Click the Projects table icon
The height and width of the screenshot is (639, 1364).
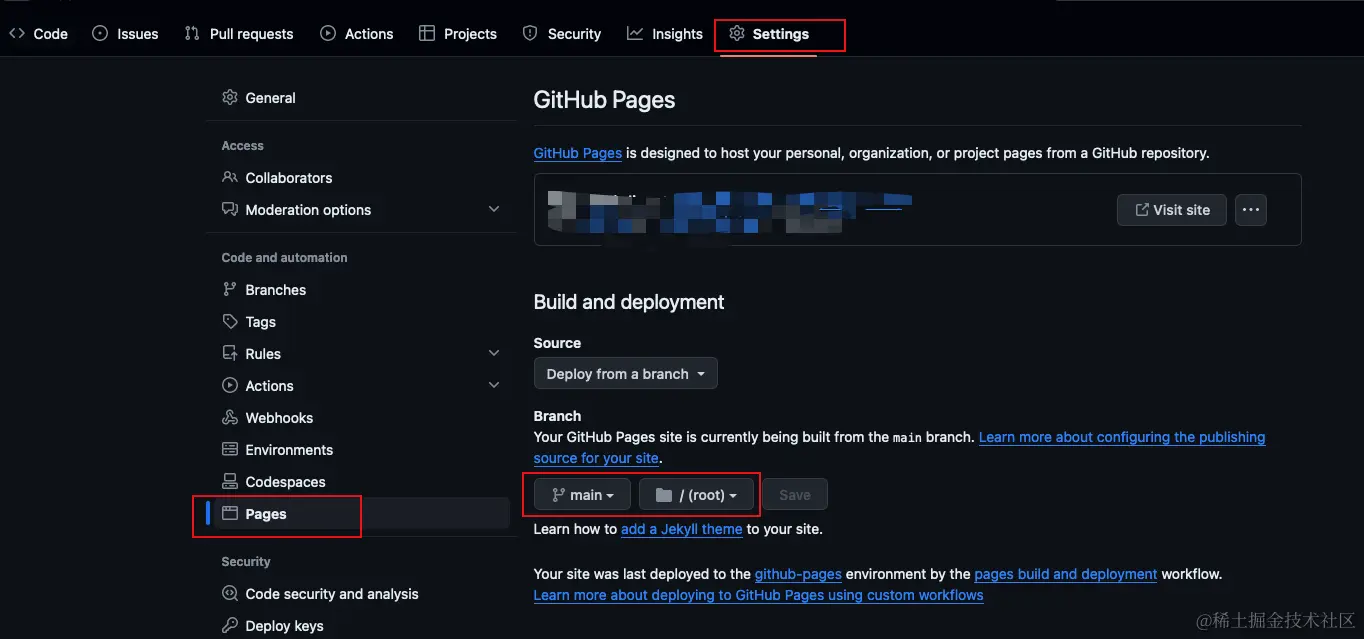(427, 33)
